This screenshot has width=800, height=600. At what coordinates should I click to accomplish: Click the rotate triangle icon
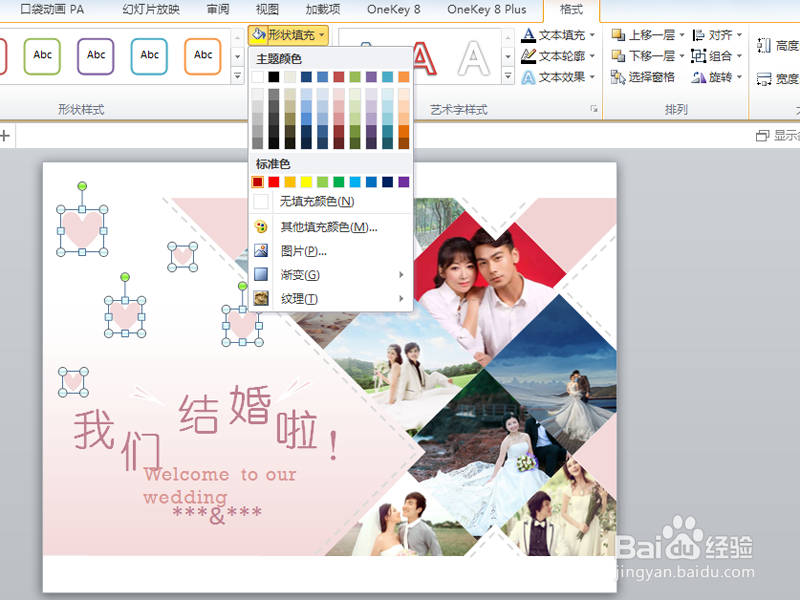pyautogui.click(x=698, y=78)
